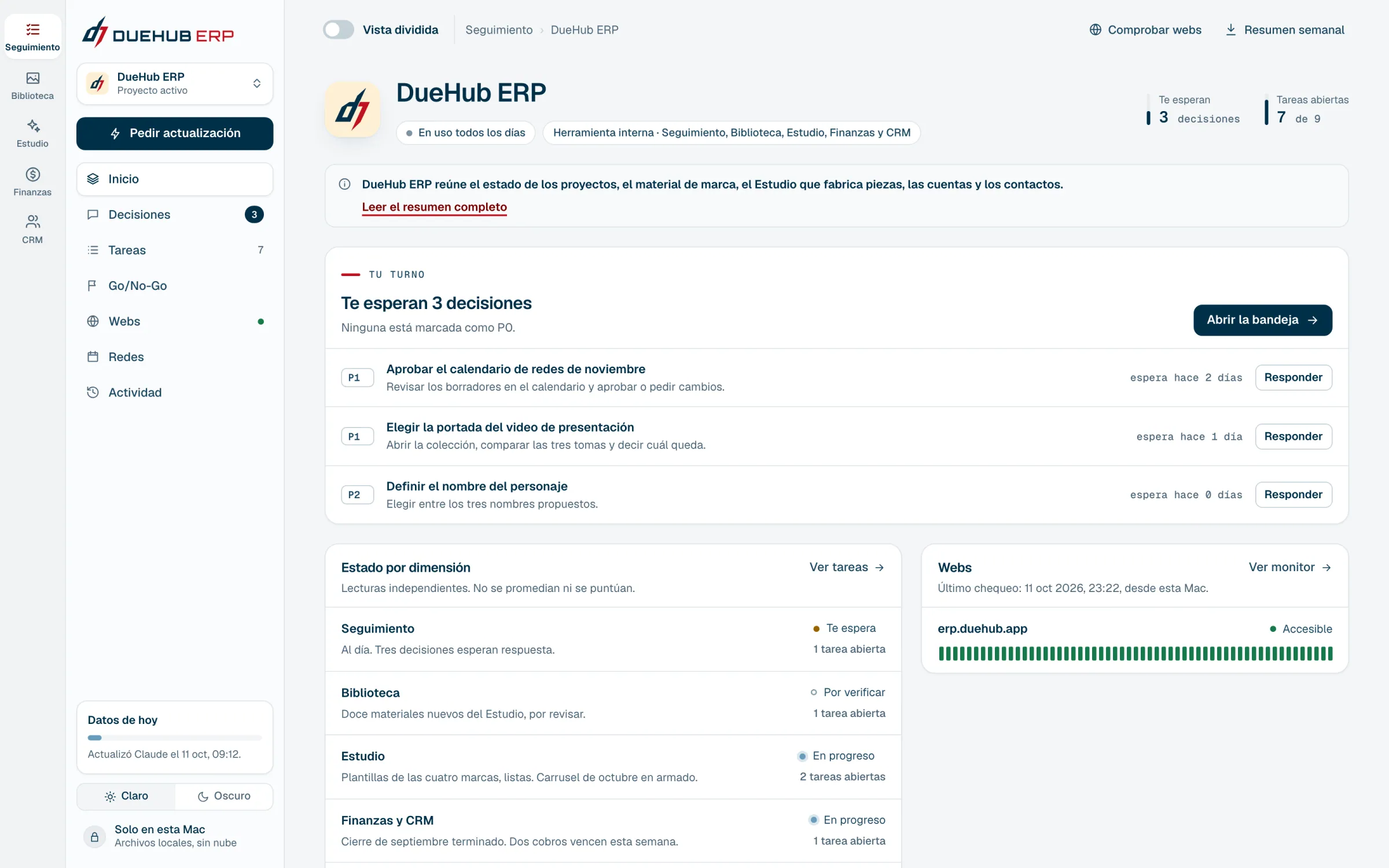Click the lock icon next to Solo en esta Mac
Screen dimensions: 1389x868
(94, 837)
